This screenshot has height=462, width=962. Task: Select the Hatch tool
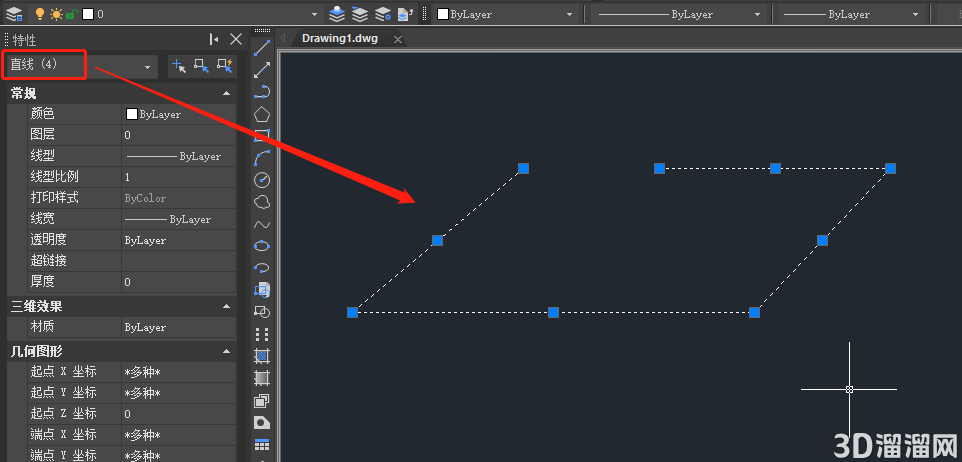262,355
